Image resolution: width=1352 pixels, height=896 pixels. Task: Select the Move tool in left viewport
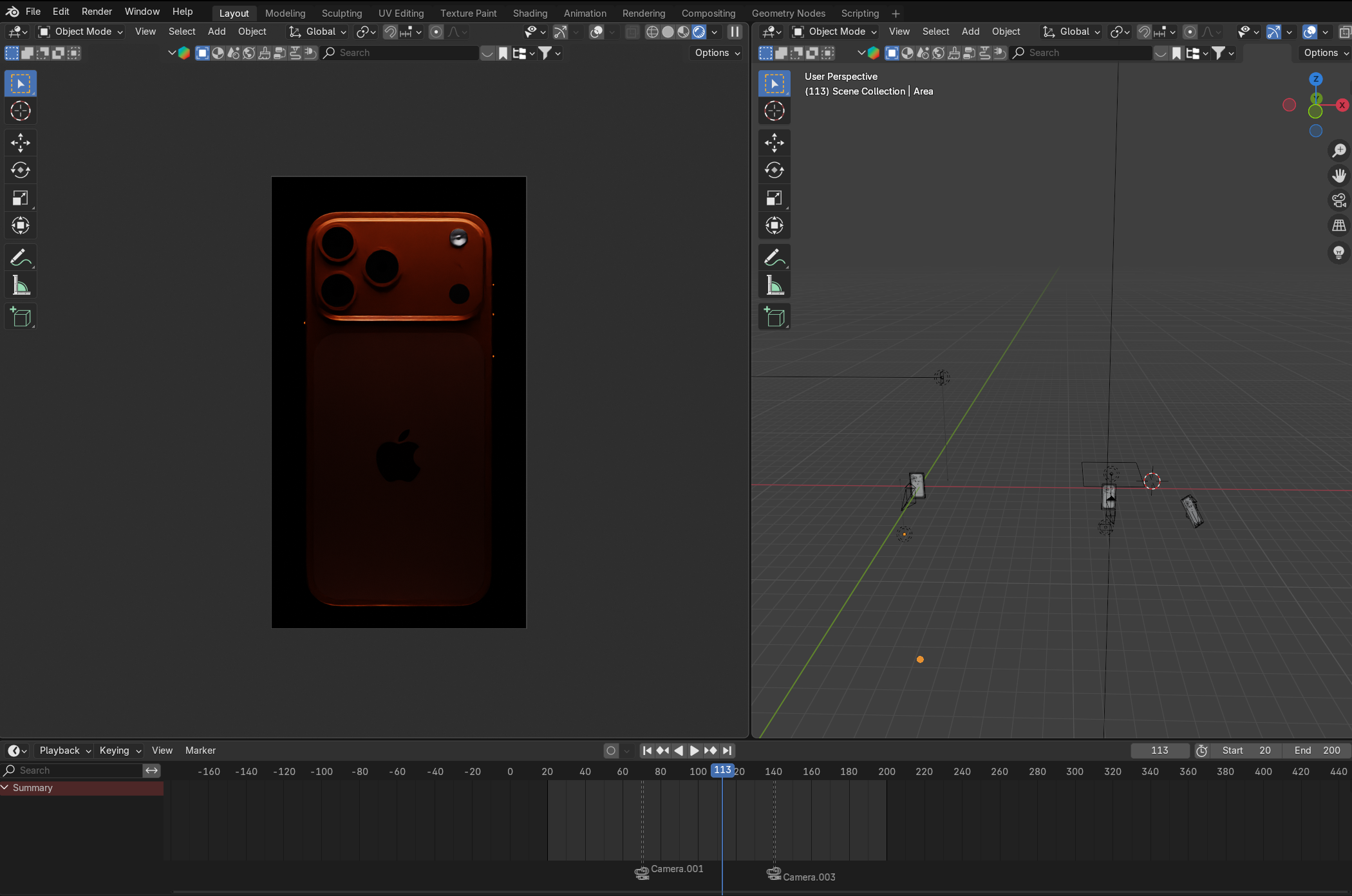(x=21, y=142)
